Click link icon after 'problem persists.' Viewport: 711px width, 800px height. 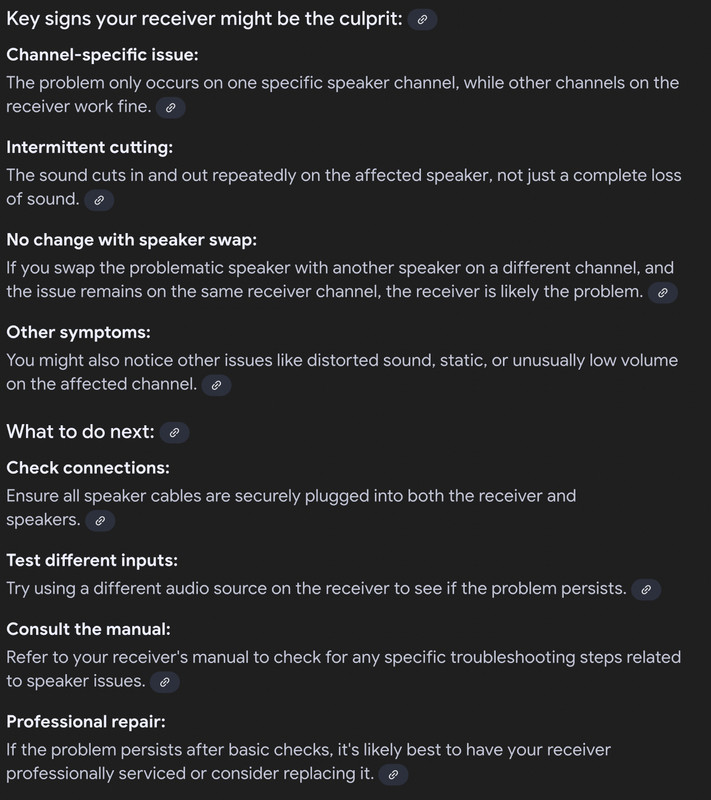coord(646,590)
